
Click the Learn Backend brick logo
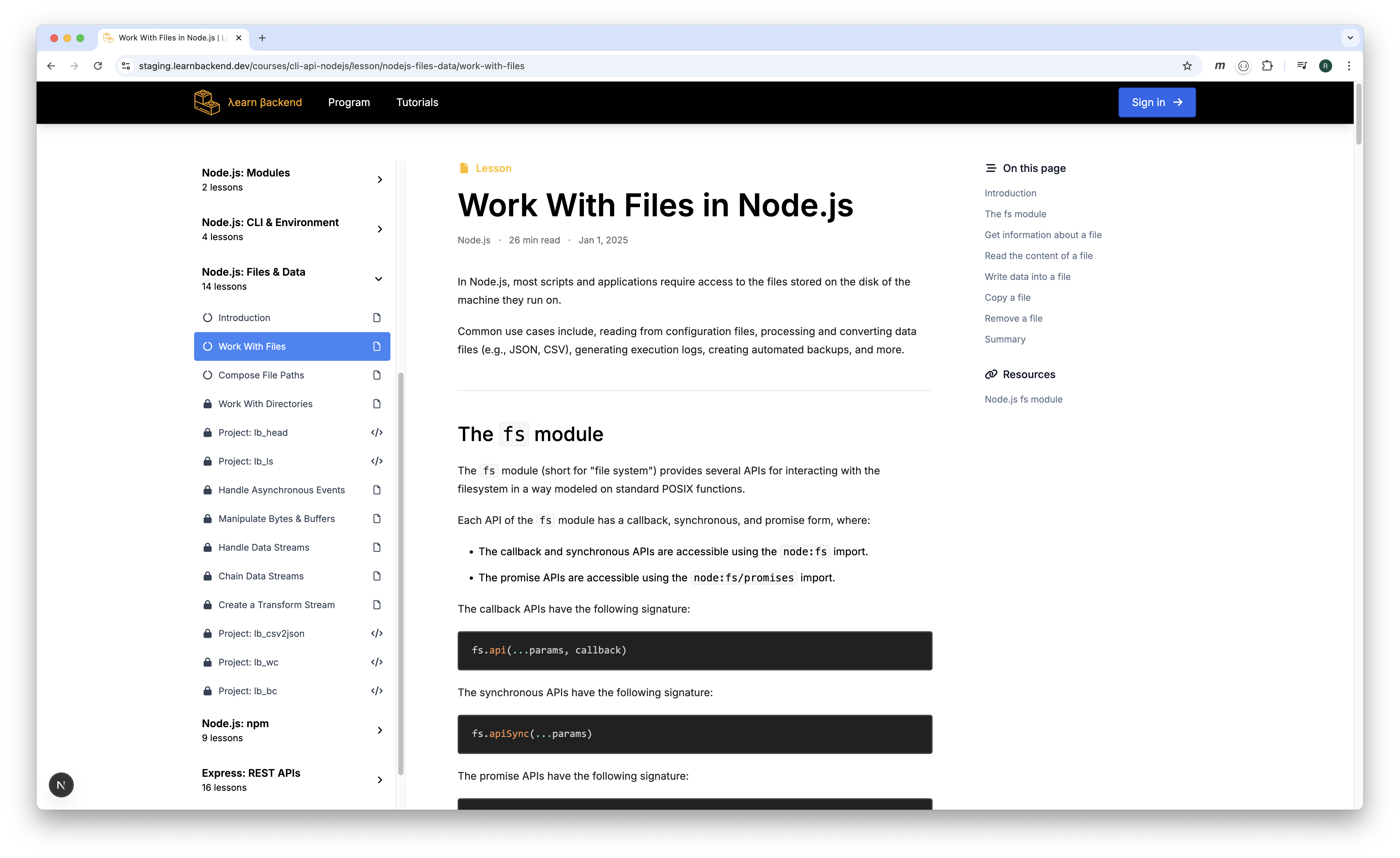point(207,102)
